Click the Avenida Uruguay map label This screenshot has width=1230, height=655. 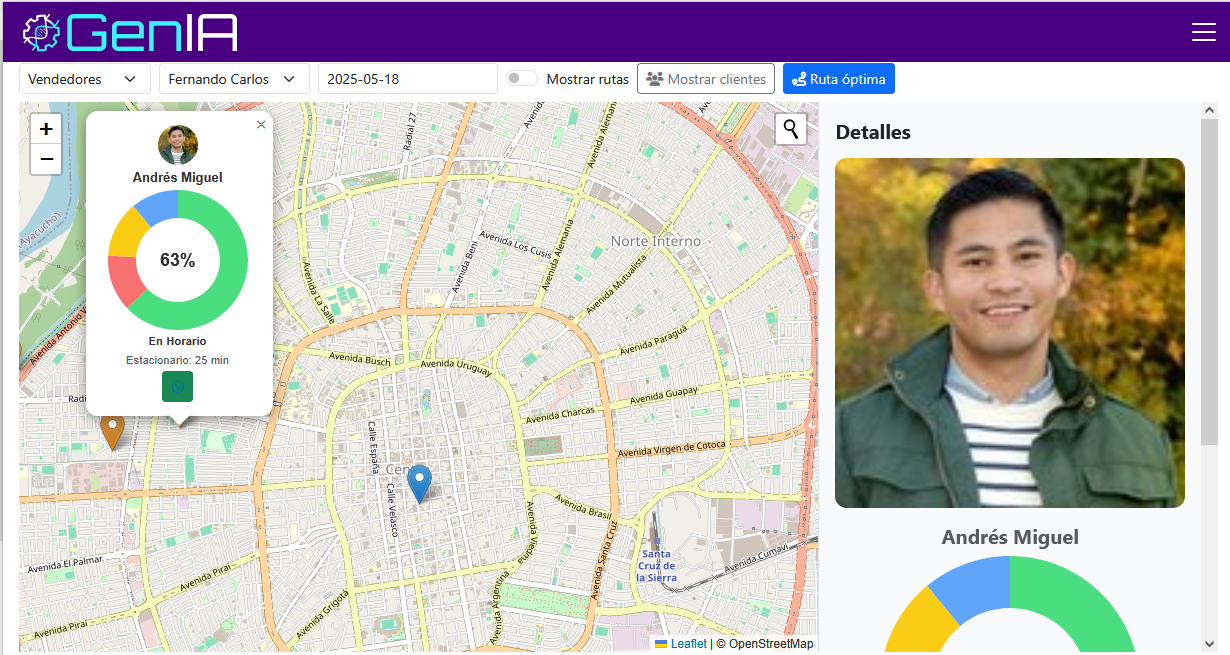click(455, 368)
